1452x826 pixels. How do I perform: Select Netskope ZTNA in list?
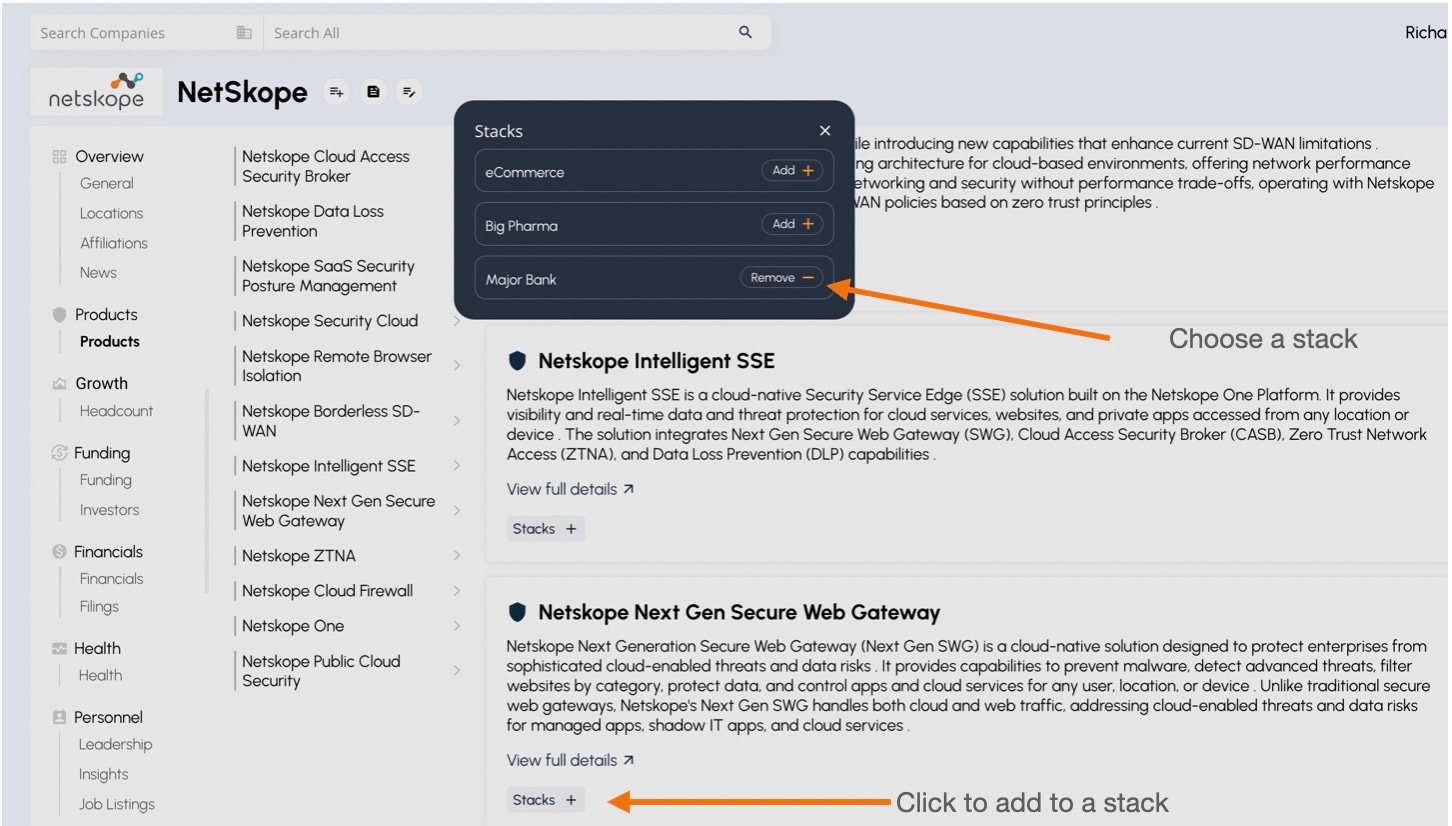click(299, 556)
